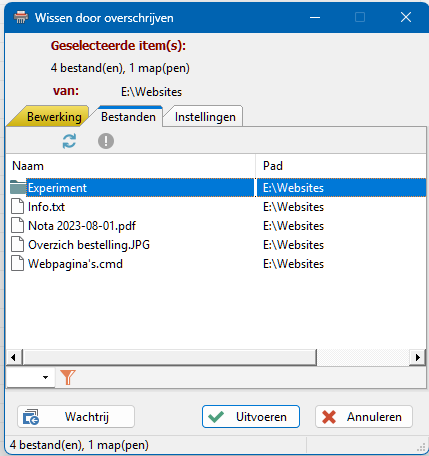Click the orange filter funnel icon

coord(68,377)
